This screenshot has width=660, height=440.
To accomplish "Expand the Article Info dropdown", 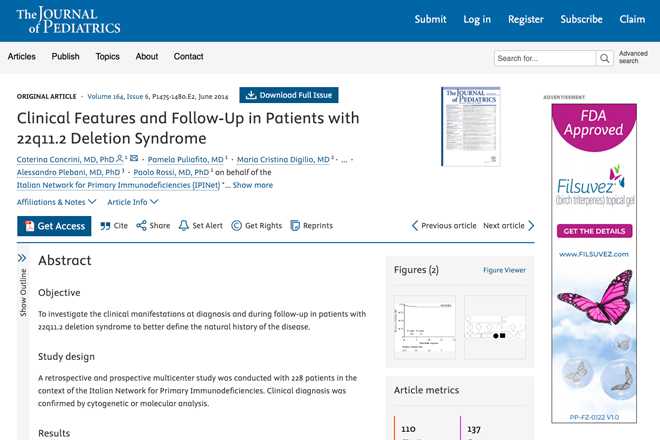I will click(133, 202).
